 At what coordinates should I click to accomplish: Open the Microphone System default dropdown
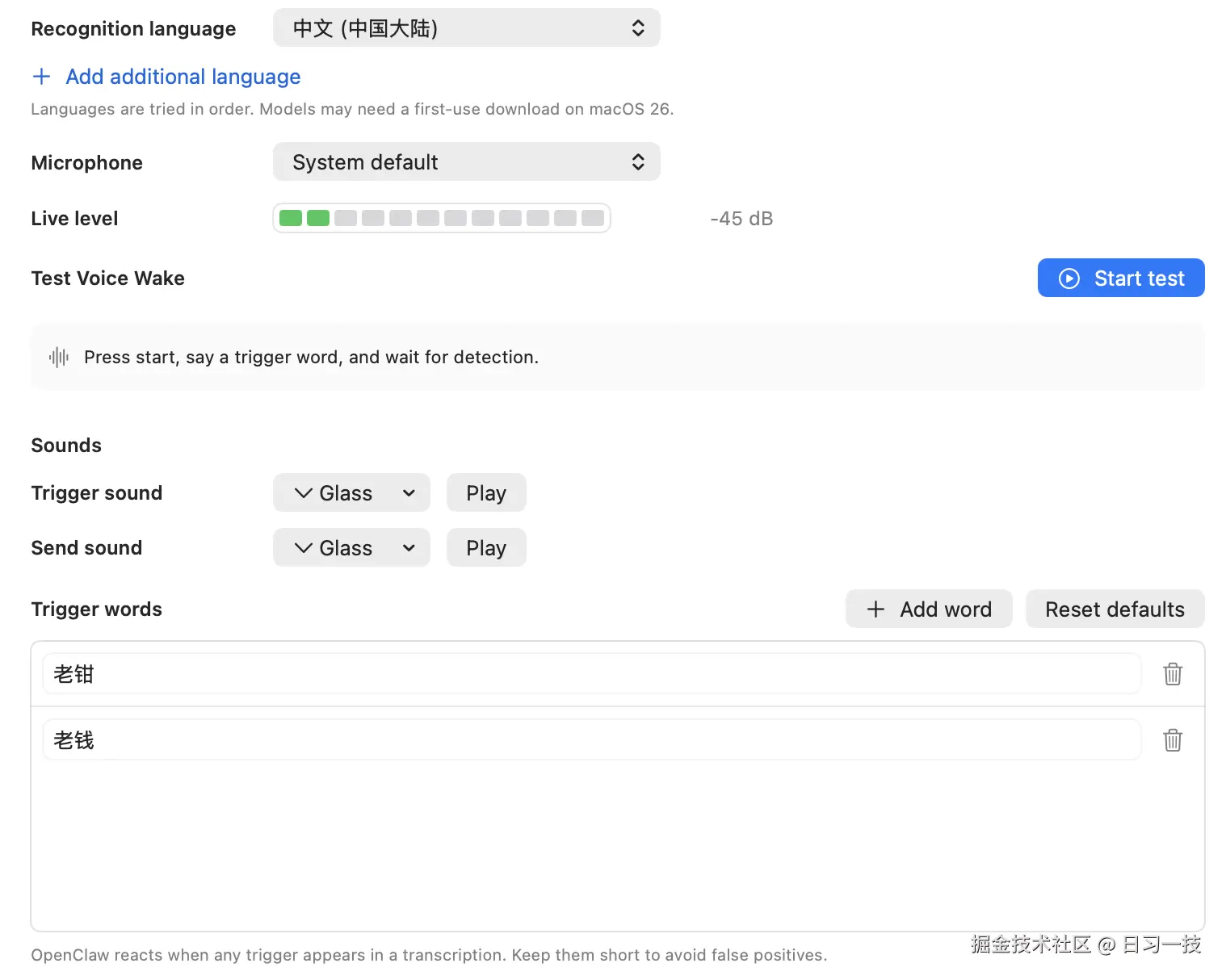click(467, 162)
